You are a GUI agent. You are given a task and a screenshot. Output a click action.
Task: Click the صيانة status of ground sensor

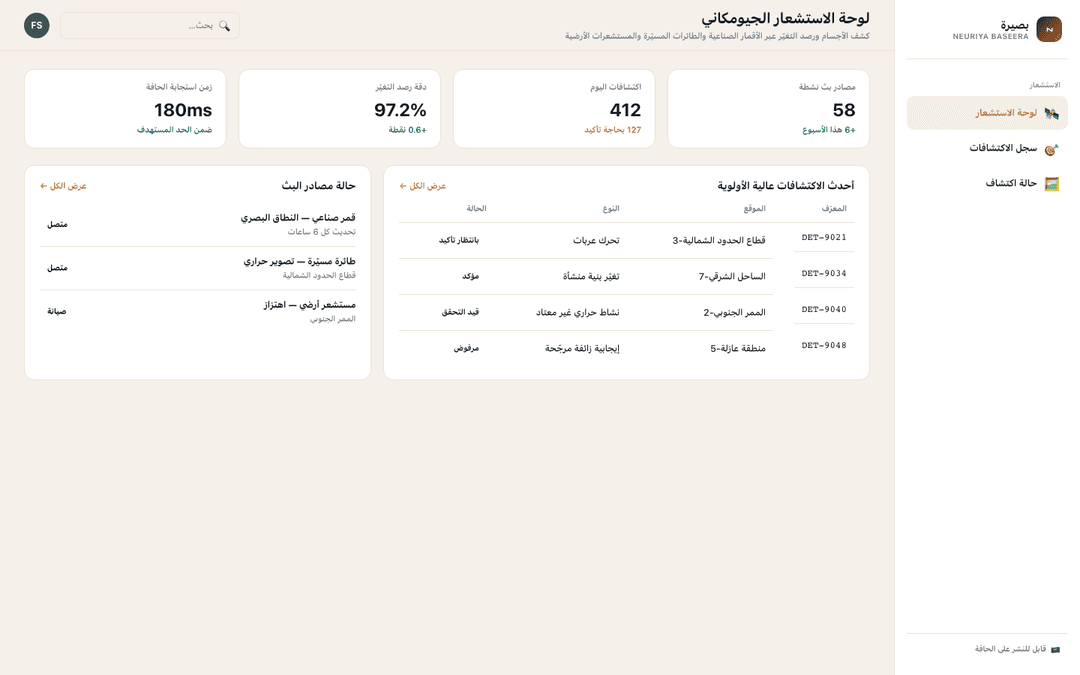pos(56,311)
